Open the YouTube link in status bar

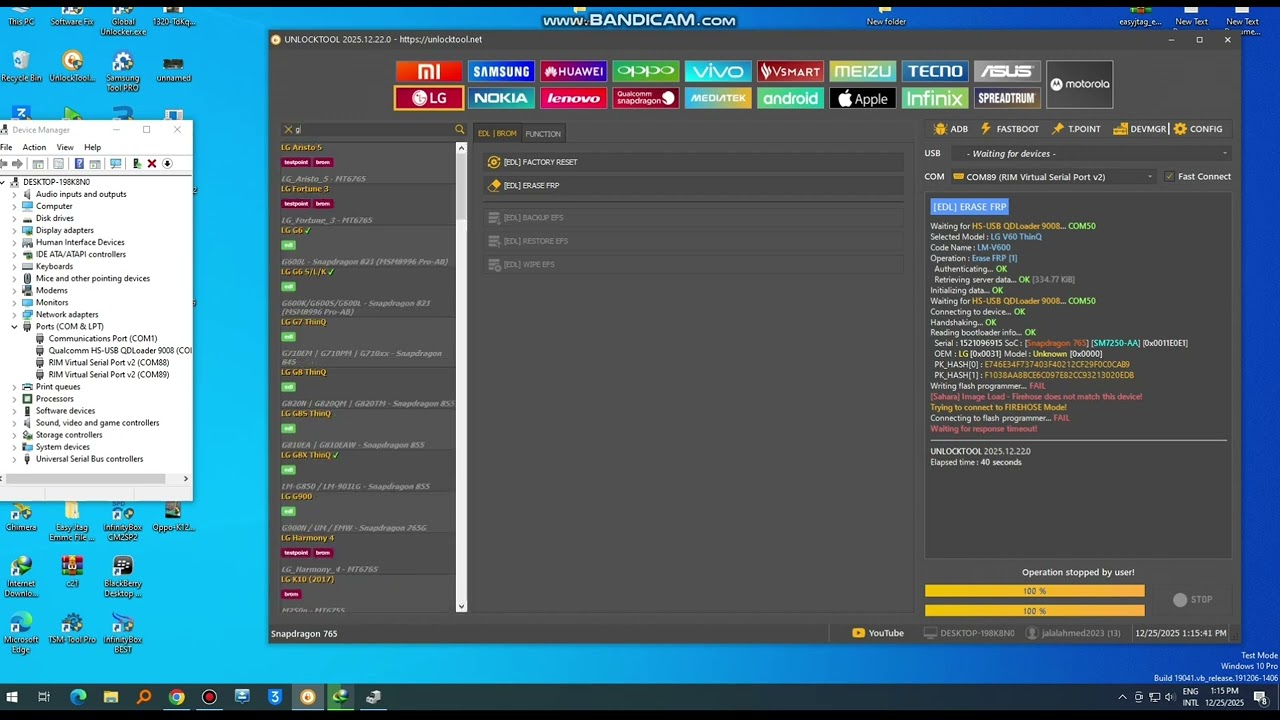(x=878, y=633)
